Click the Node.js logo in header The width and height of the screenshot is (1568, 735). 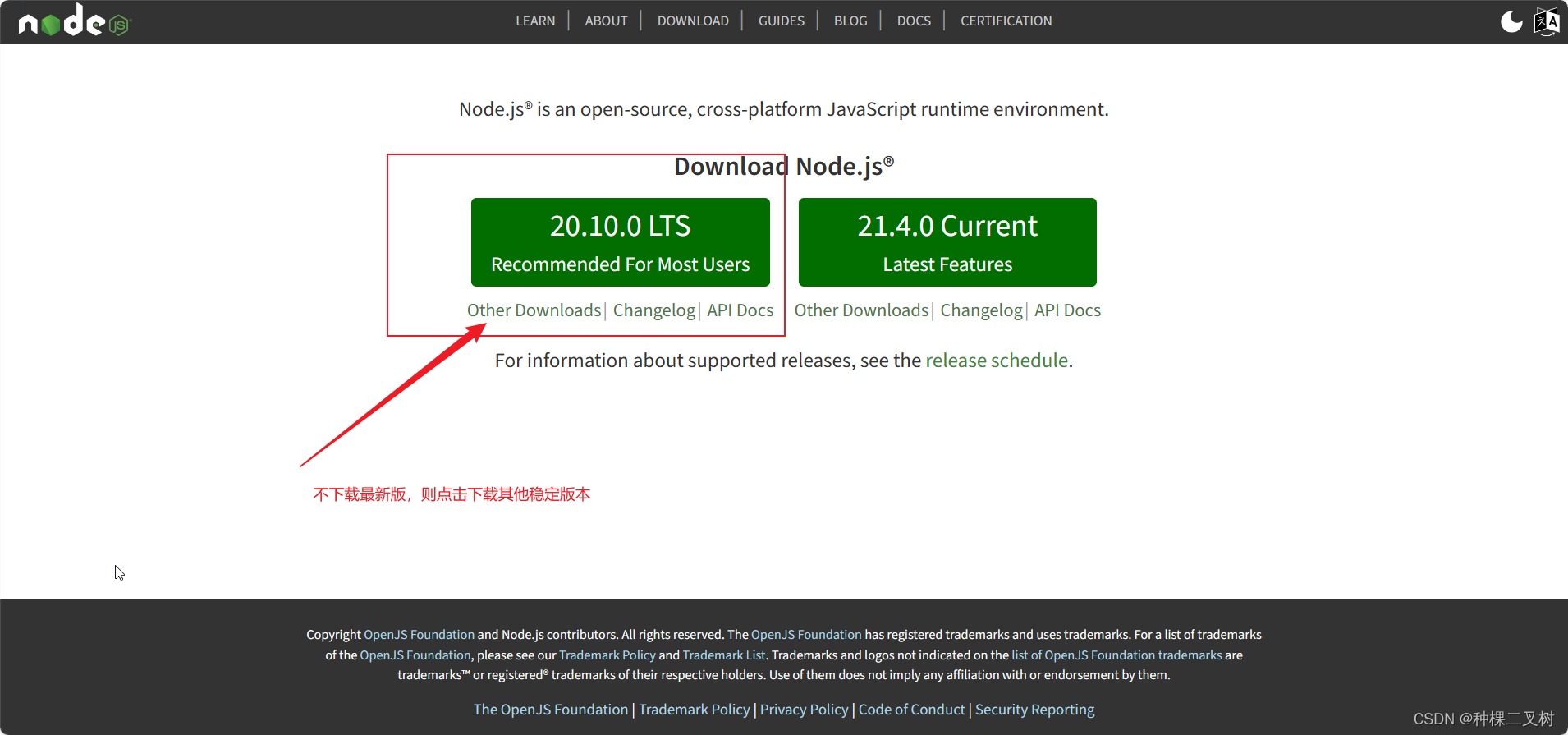(75, 21)
